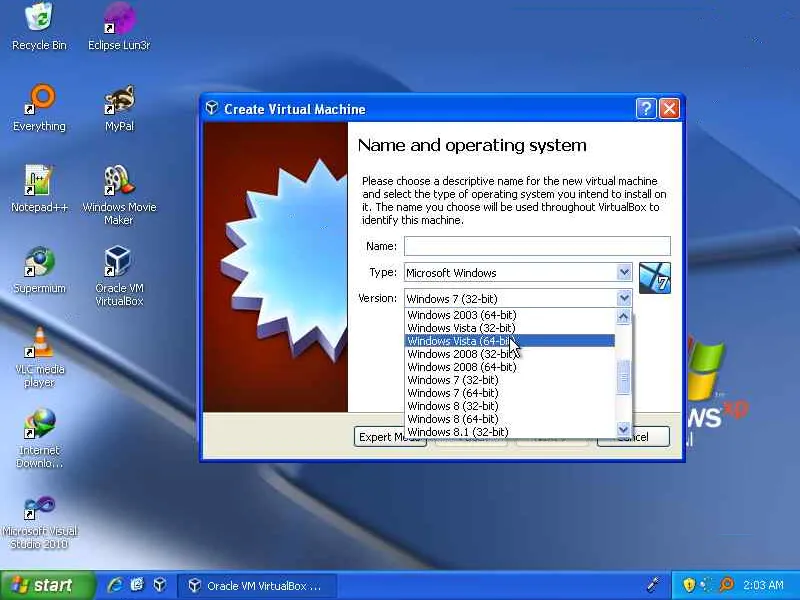The width and height of the screenshot is (800, 600).
Task: Click the pen tray icon on taskbar
Action: [653, 585]
